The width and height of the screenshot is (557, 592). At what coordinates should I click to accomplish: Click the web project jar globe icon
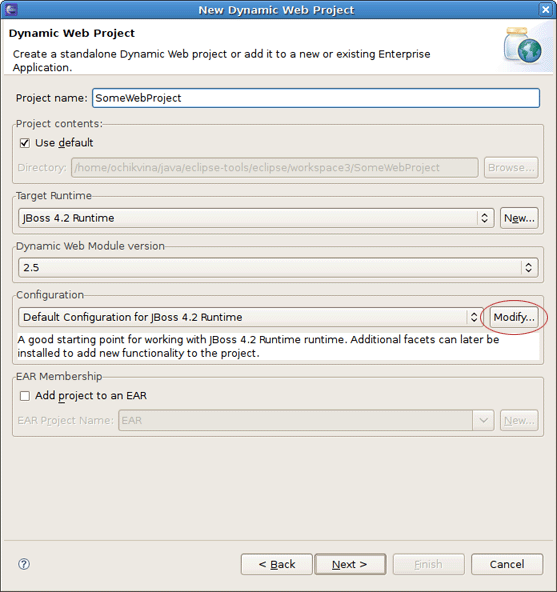point(522,45)
